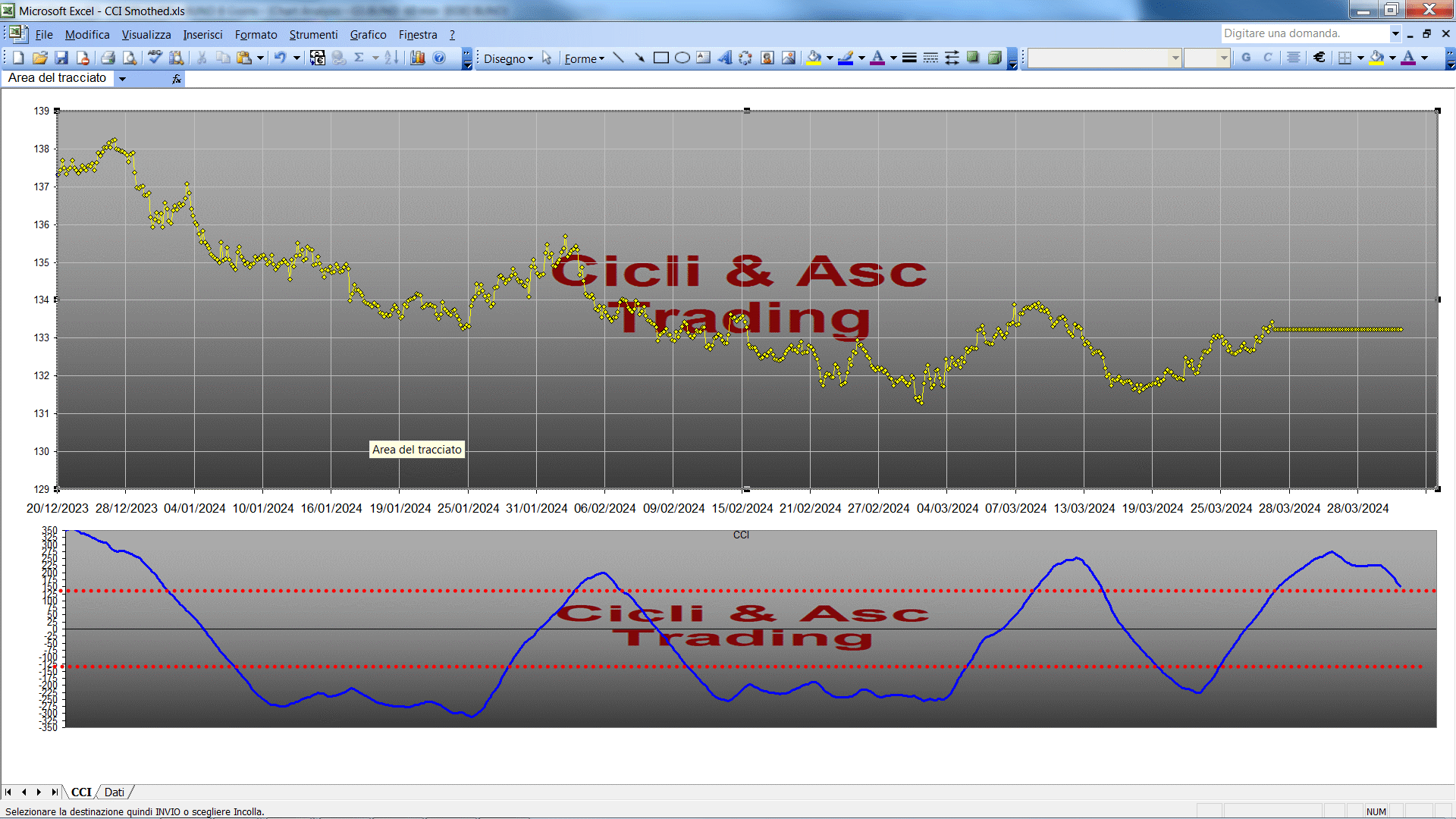Click the drawing toolbar blue Line Color brush
Image resolution: width=1456 pixels, height=819 pixels.
coord(846,58)
